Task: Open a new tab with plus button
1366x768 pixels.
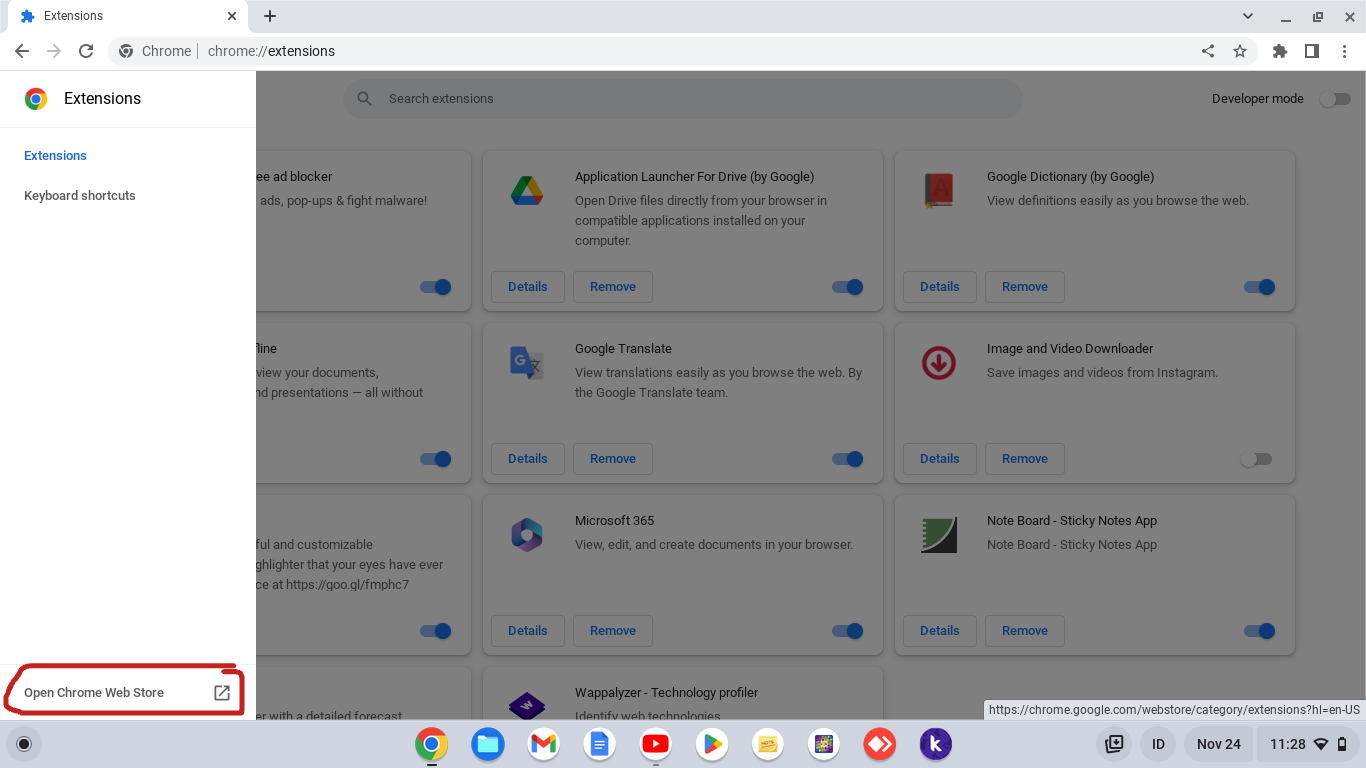Action: click(x=270, y=16)
